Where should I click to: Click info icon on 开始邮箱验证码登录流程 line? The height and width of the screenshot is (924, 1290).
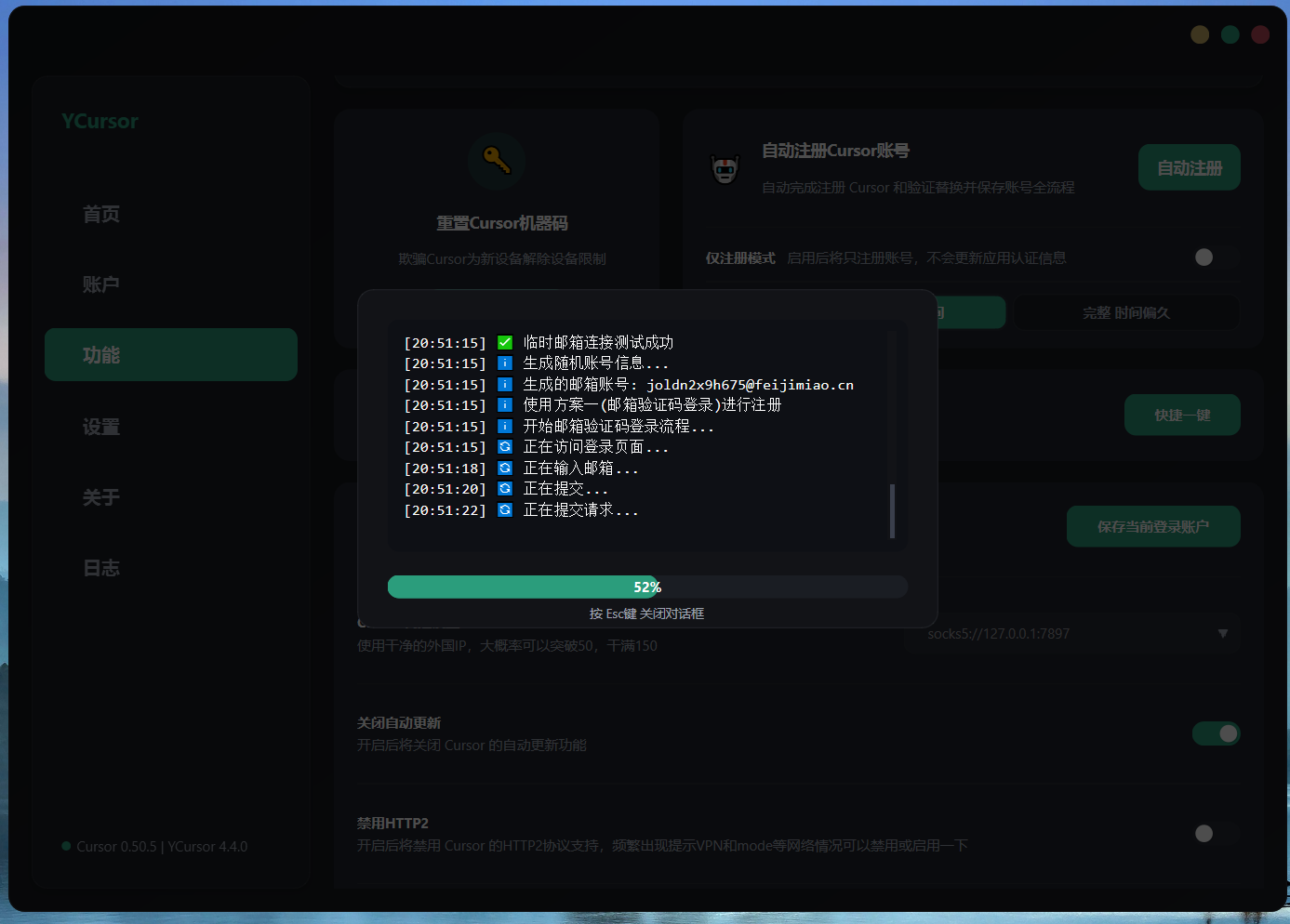click(505, 426)
